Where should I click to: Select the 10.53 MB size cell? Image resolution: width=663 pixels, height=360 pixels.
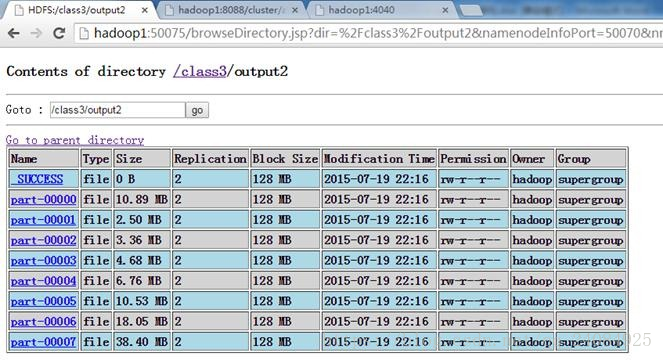click(x=142, y=301)
